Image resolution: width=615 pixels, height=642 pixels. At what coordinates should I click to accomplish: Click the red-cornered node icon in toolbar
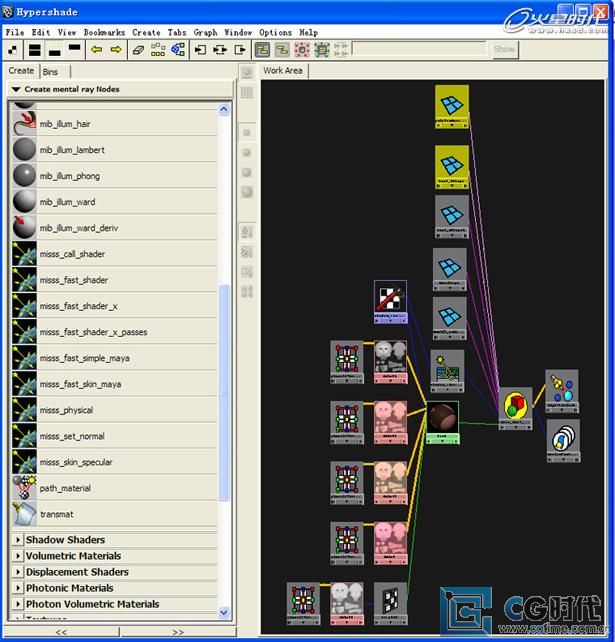(x=302, y=50)
